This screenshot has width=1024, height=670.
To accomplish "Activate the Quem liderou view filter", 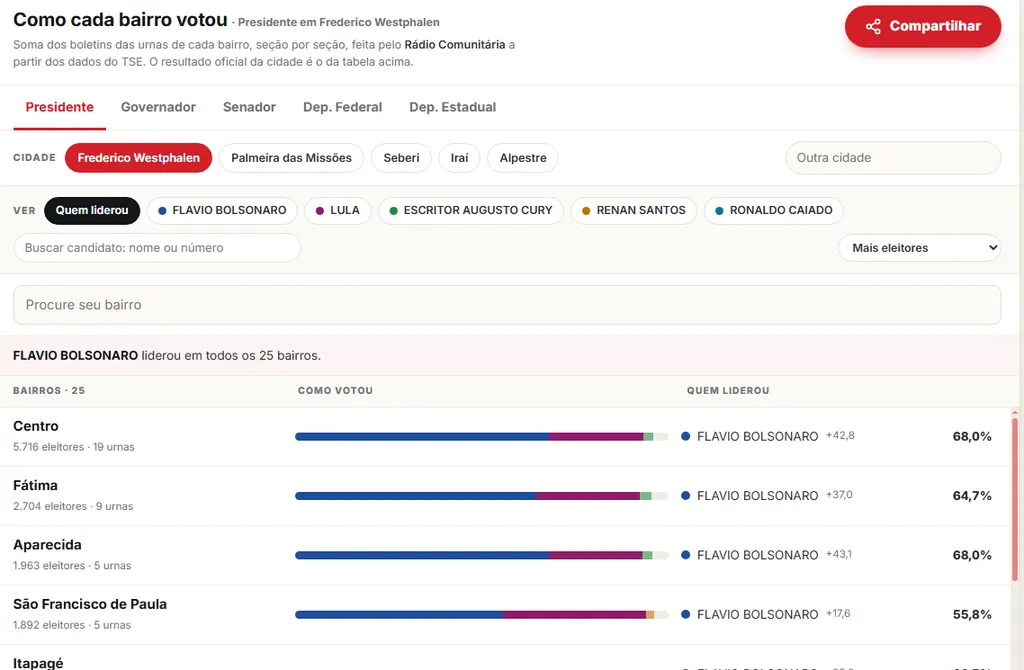I will [92, 210].
